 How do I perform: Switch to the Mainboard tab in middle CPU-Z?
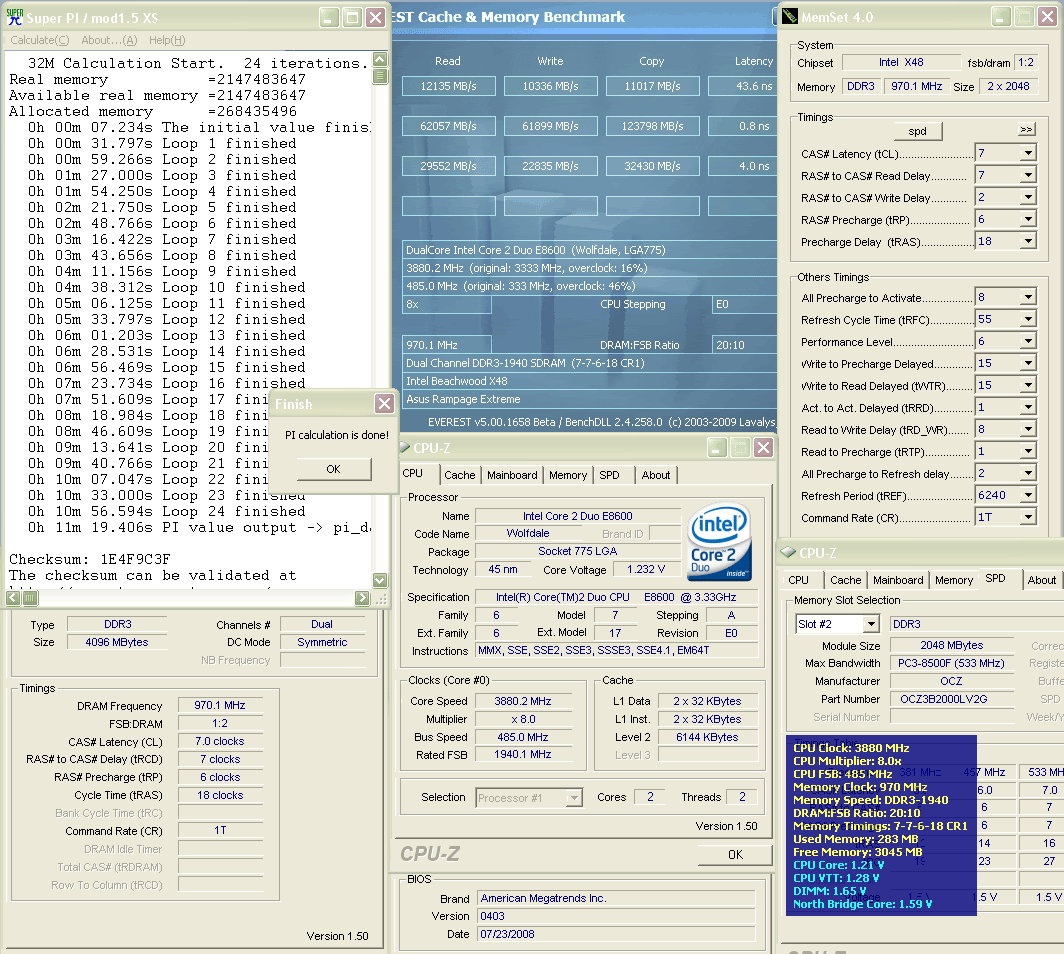tap(512, 475)
